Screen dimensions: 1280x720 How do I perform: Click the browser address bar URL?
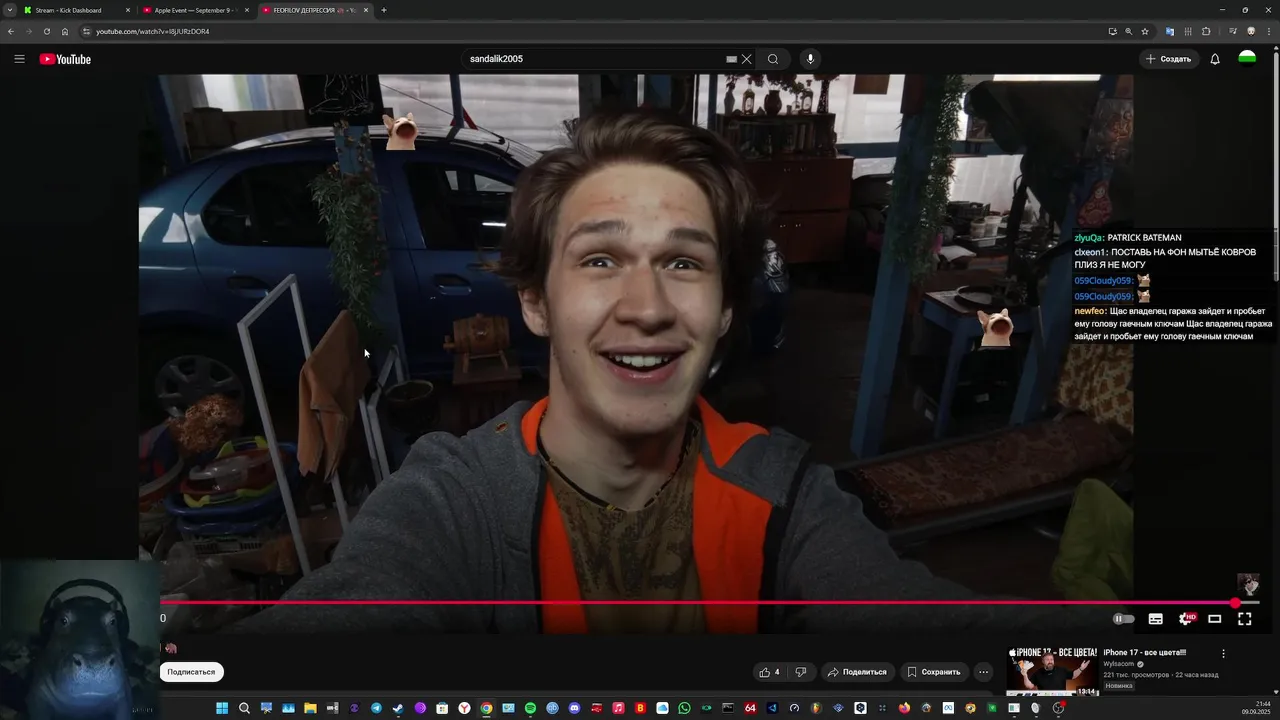pyautogui.click(x=152, y=31)
